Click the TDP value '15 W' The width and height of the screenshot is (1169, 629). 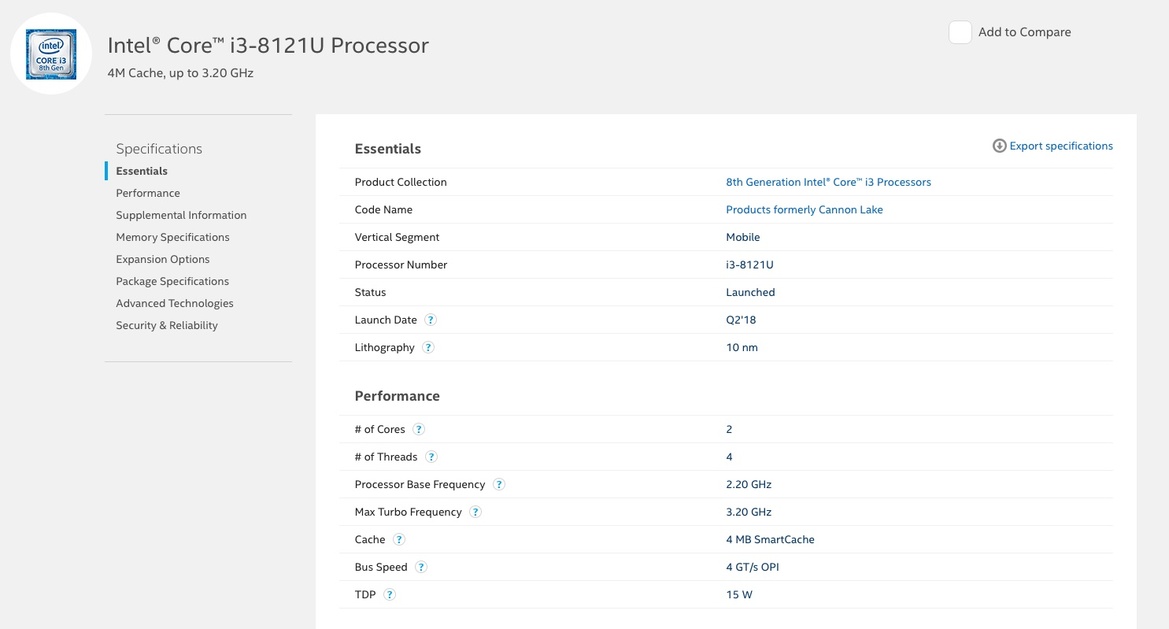point(739,595)
